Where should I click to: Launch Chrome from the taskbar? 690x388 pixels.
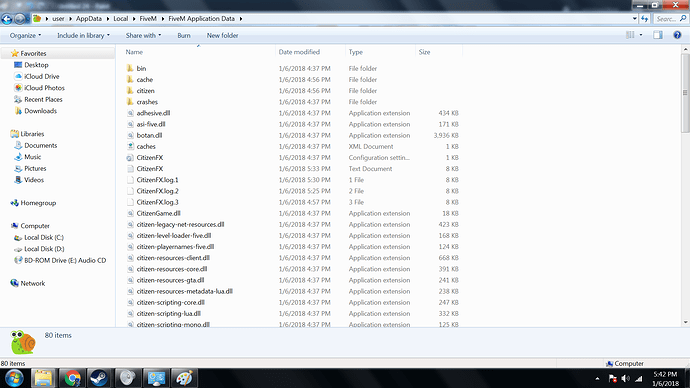pos(72,378)
